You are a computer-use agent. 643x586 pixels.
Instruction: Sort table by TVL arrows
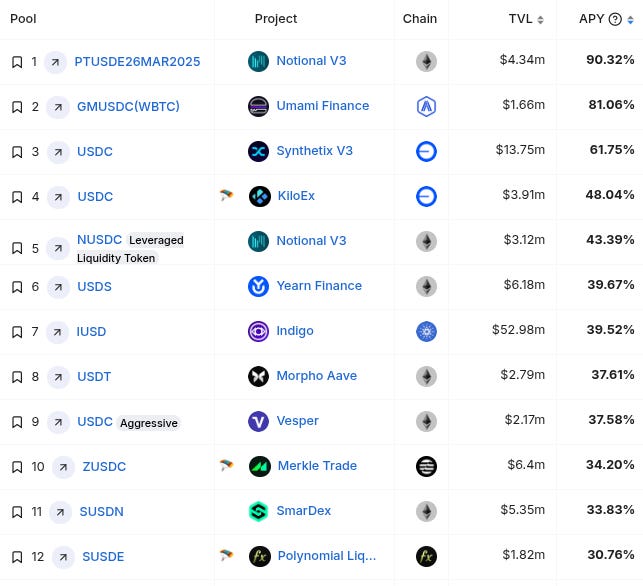[540, 20]
